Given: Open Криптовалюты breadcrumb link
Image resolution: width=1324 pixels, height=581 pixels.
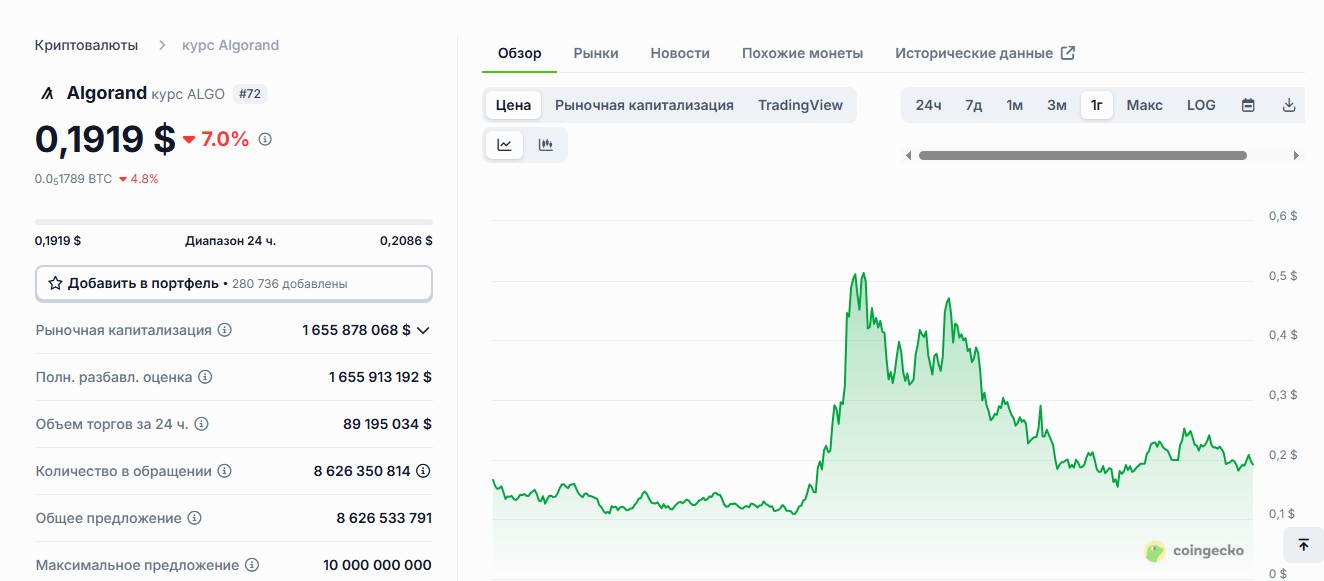Looking at the screenshot, I should pos(86,45).
